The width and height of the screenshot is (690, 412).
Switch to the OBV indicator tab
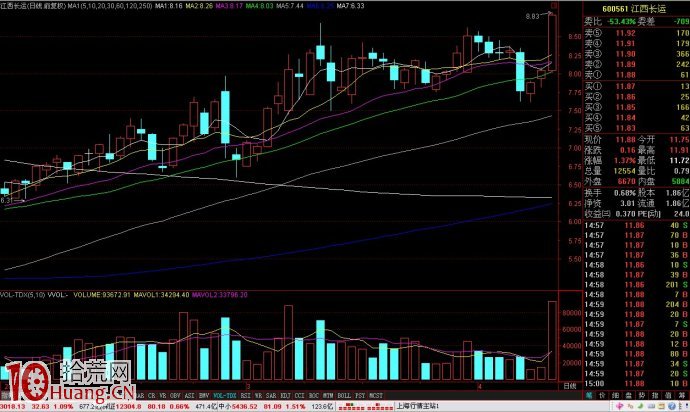(x=175, y=396)
